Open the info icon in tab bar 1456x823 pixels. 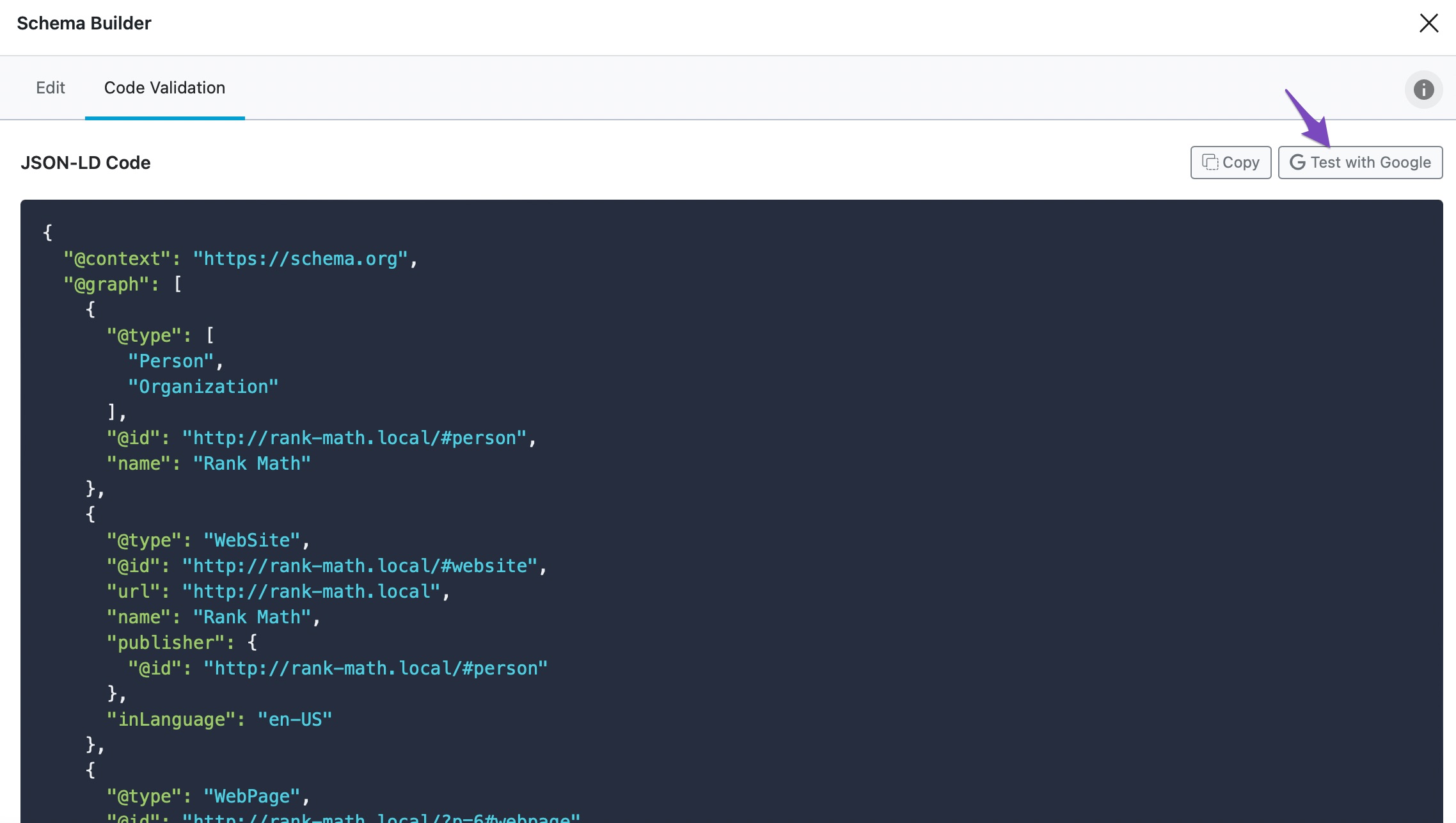[1423, 89]
